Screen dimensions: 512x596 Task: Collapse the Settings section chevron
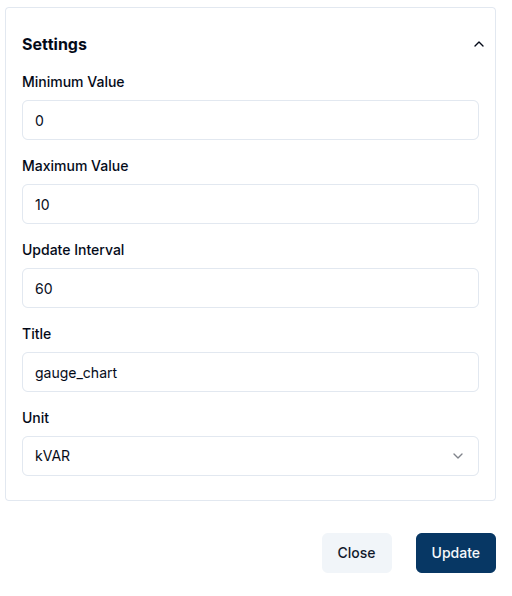(479, 44)
